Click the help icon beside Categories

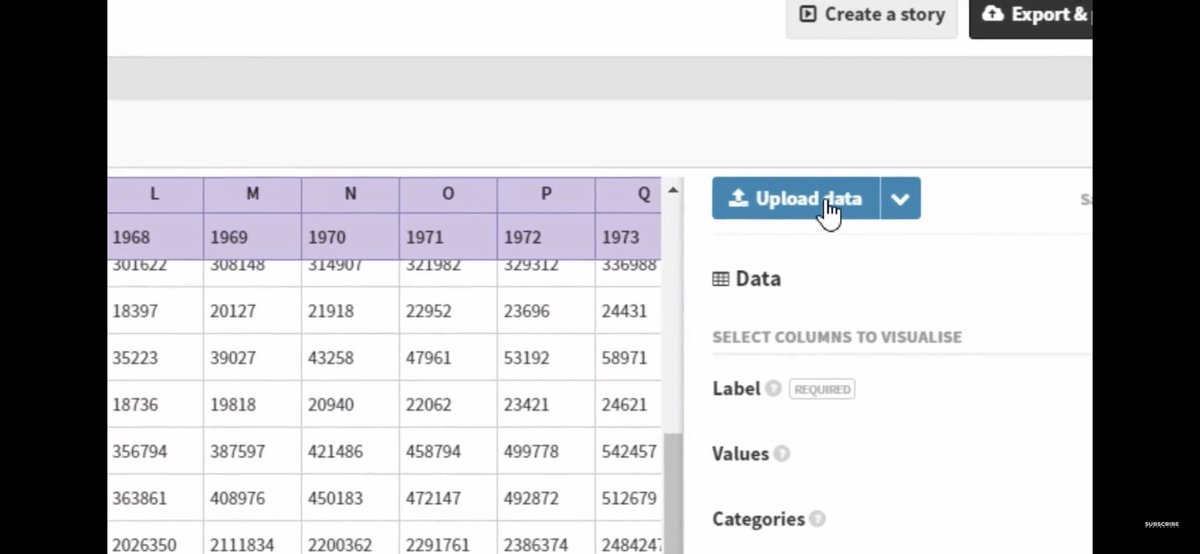tap(818, 519)
